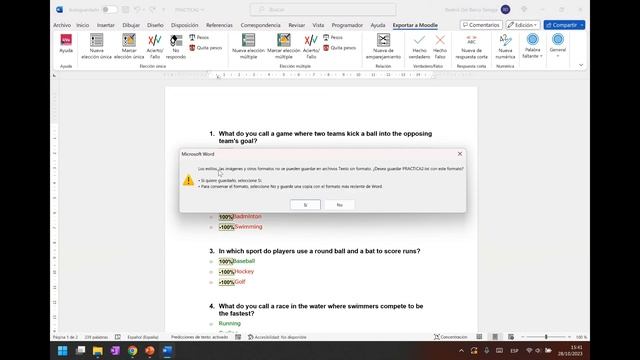Select the Exportar a Moodle tab
This screenshot has width=640, height=360.
pyautogui.click(x=415, y=25)
